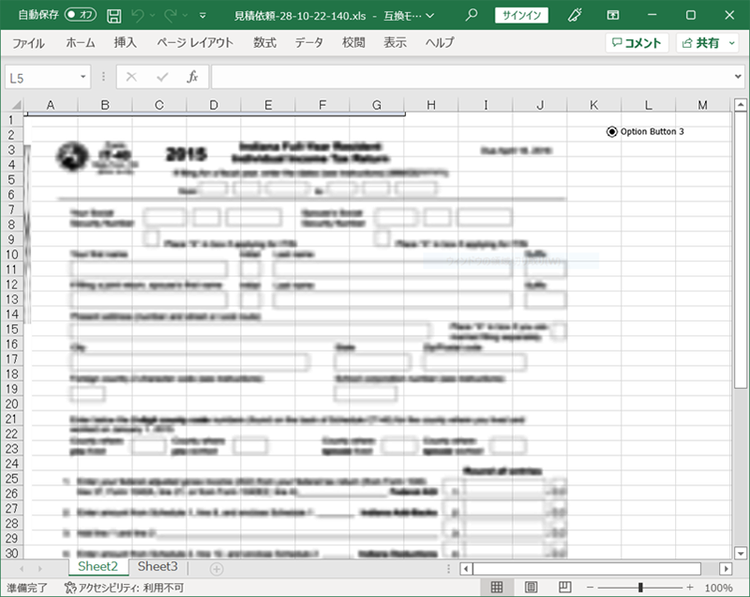Click the horizontal scrollbar right arrow
The width and height of the screenshot is (750, 597).
(x=726, y=569)
